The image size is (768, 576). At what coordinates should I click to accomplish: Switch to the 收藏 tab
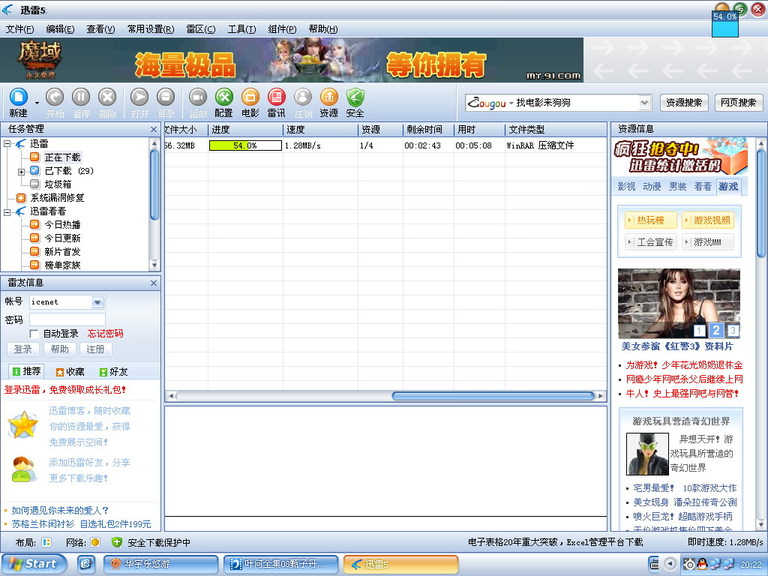point(70,372)
